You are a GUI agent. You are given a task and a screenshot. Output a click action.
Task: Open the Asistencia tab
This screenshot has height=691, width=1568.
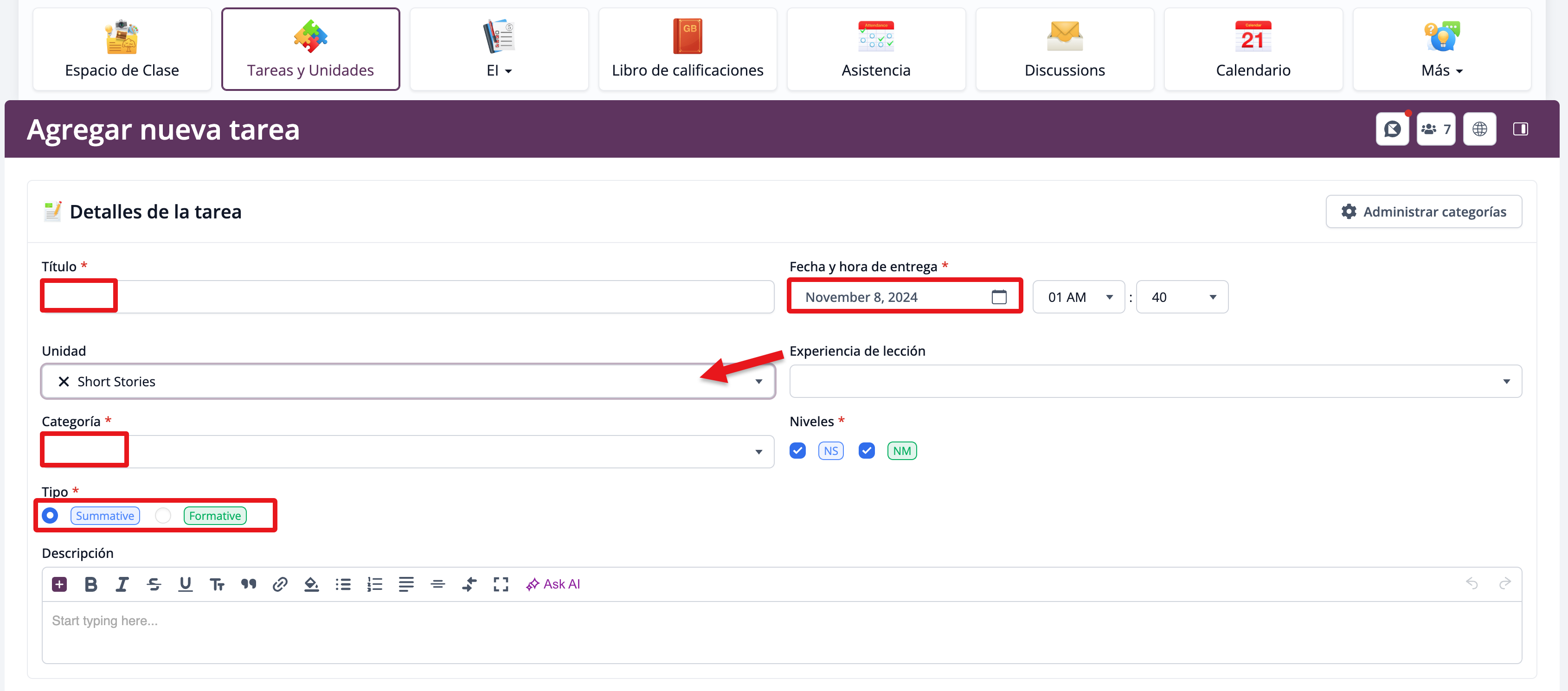click(875, 49)
